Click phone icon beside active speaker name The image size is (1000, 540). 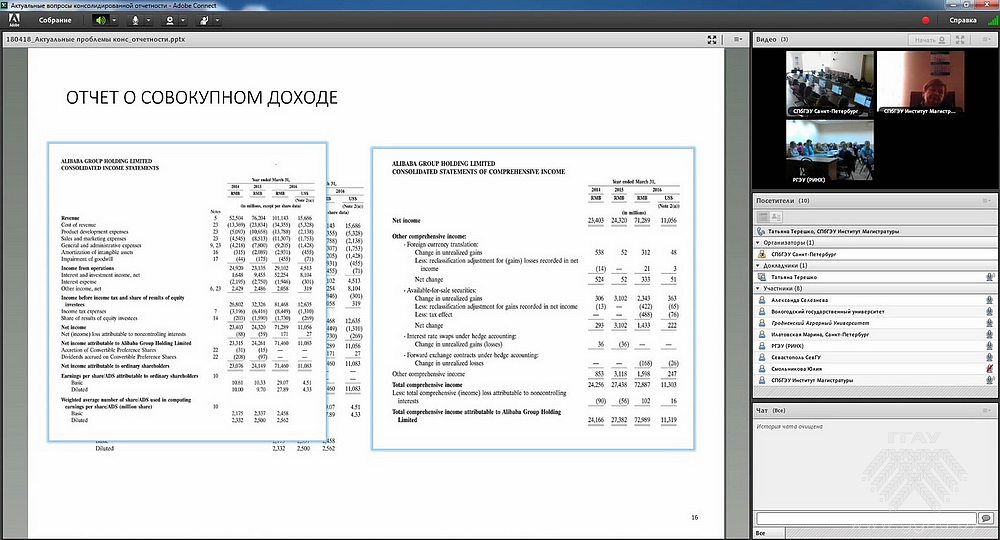point(761,231)
